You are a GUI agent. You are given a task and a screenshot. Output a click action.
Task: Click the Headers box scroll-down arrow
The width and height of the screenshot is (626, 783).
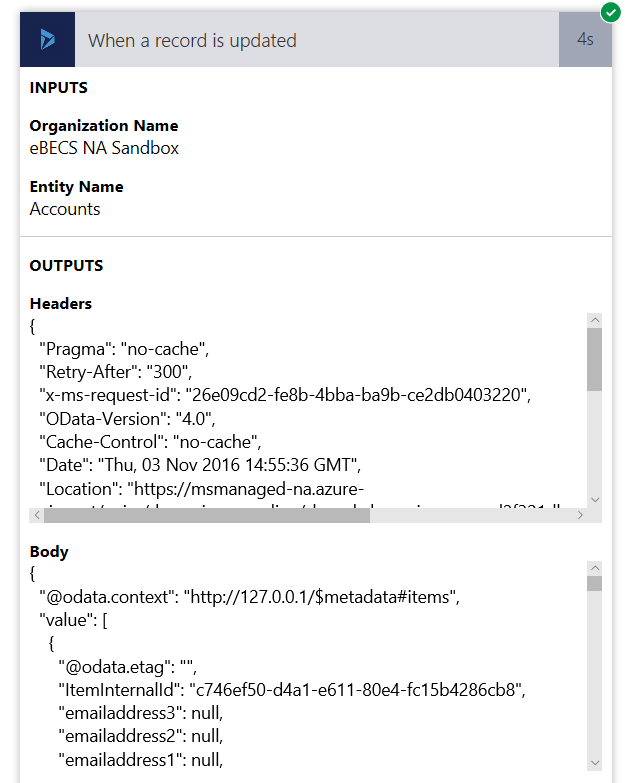coord(595,500)
